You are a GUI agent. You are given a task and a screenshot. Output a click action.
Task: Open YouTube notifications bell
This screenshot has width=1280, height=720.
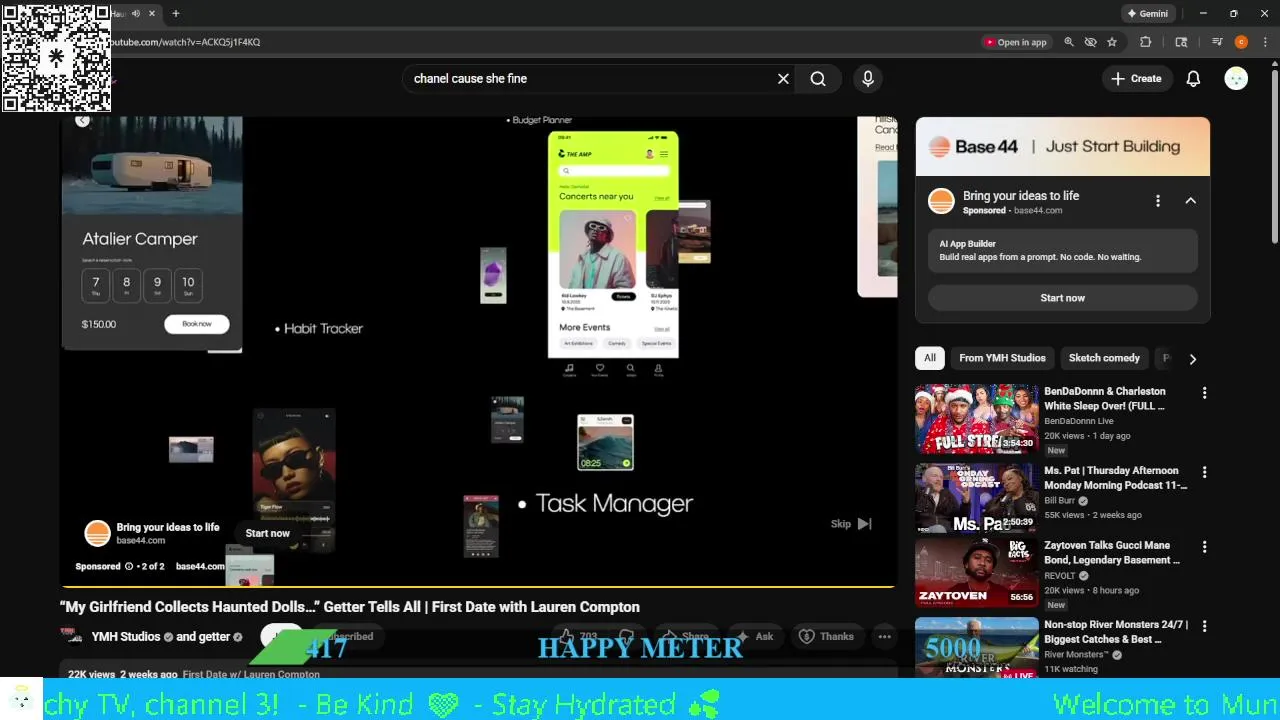point(1193,79)
